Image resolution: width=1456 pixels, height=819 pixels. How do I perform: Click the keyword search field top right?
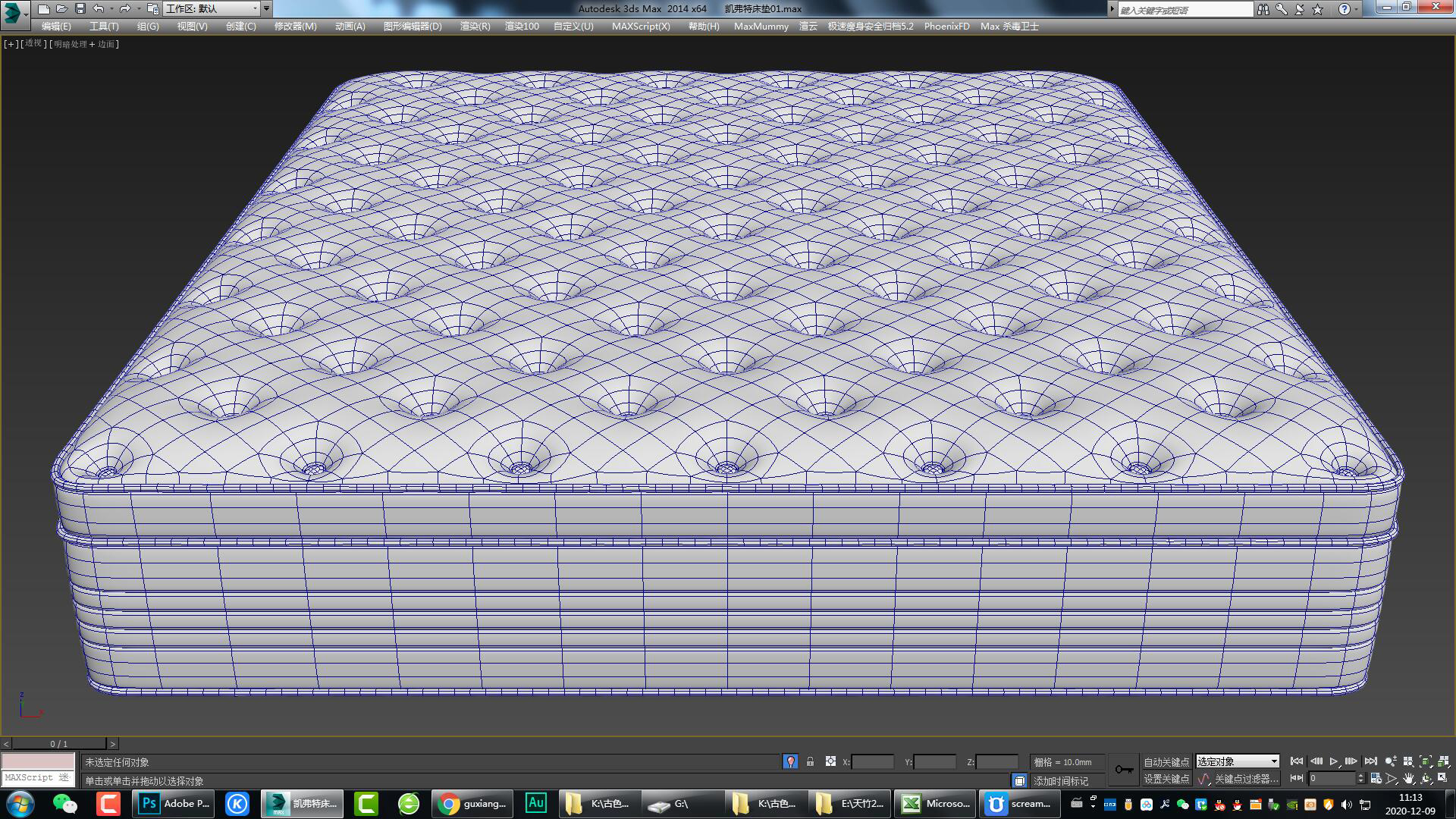click(1183, 9)
